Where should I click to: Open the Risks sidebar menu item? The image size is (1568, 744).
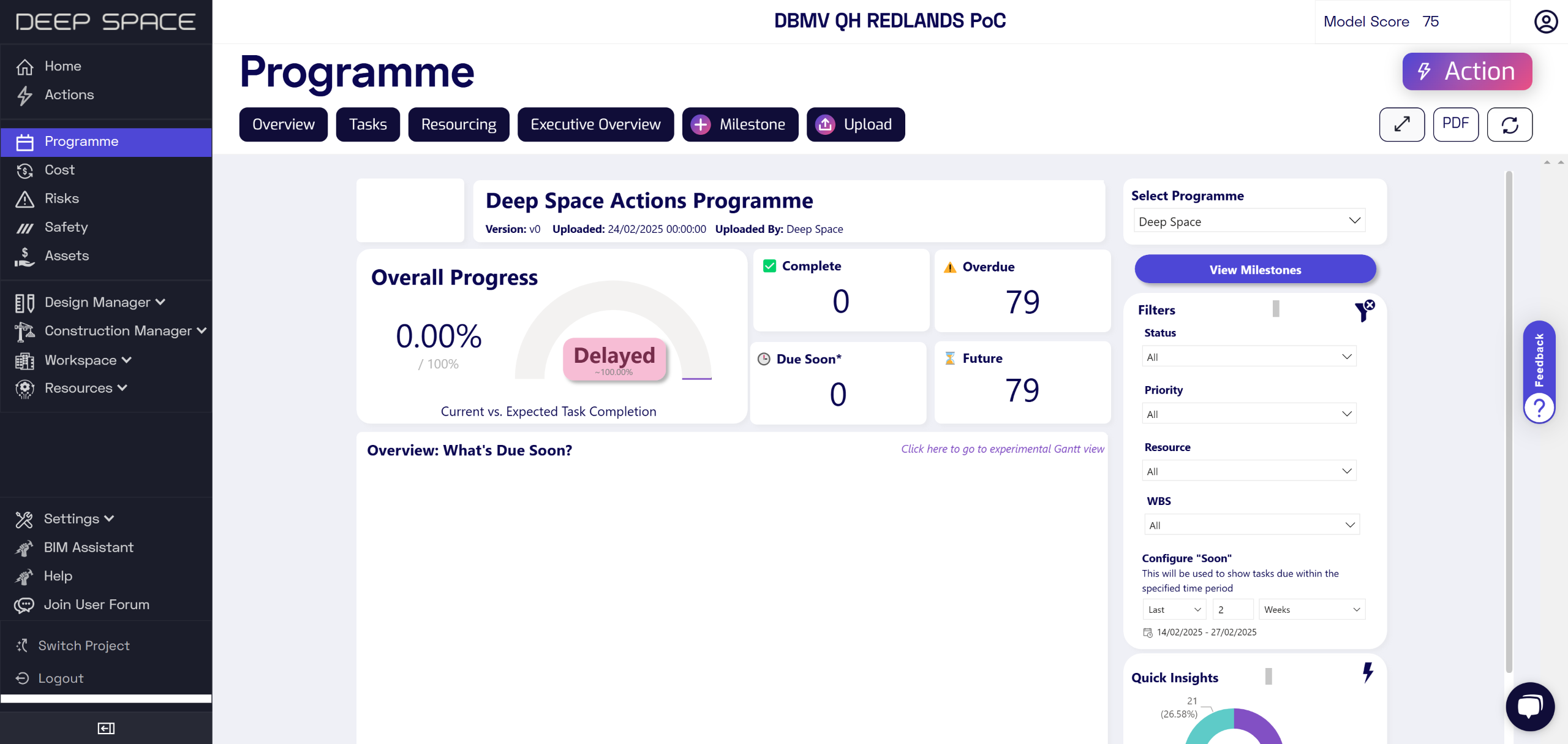pyautogui.click(x=62, y=199)
